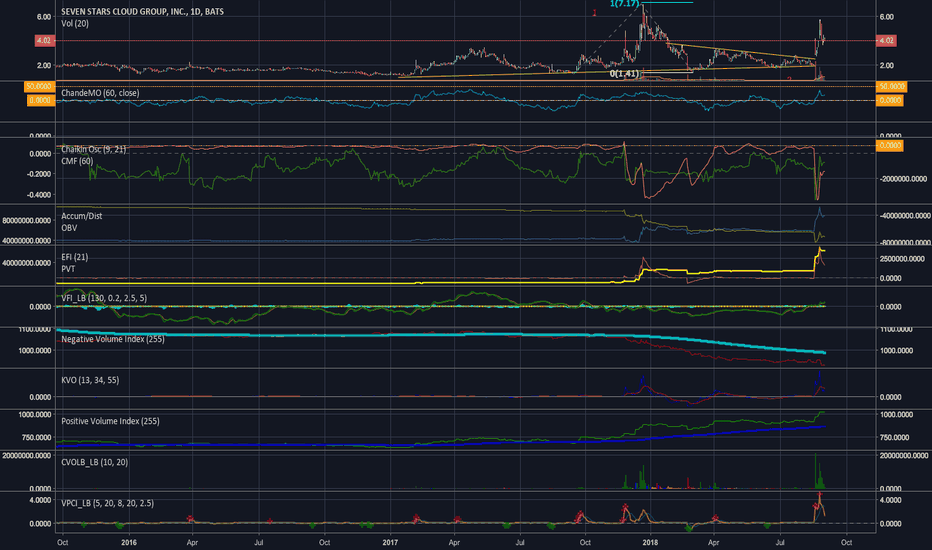Select the EFI (21) indicator label

[75, 257]
